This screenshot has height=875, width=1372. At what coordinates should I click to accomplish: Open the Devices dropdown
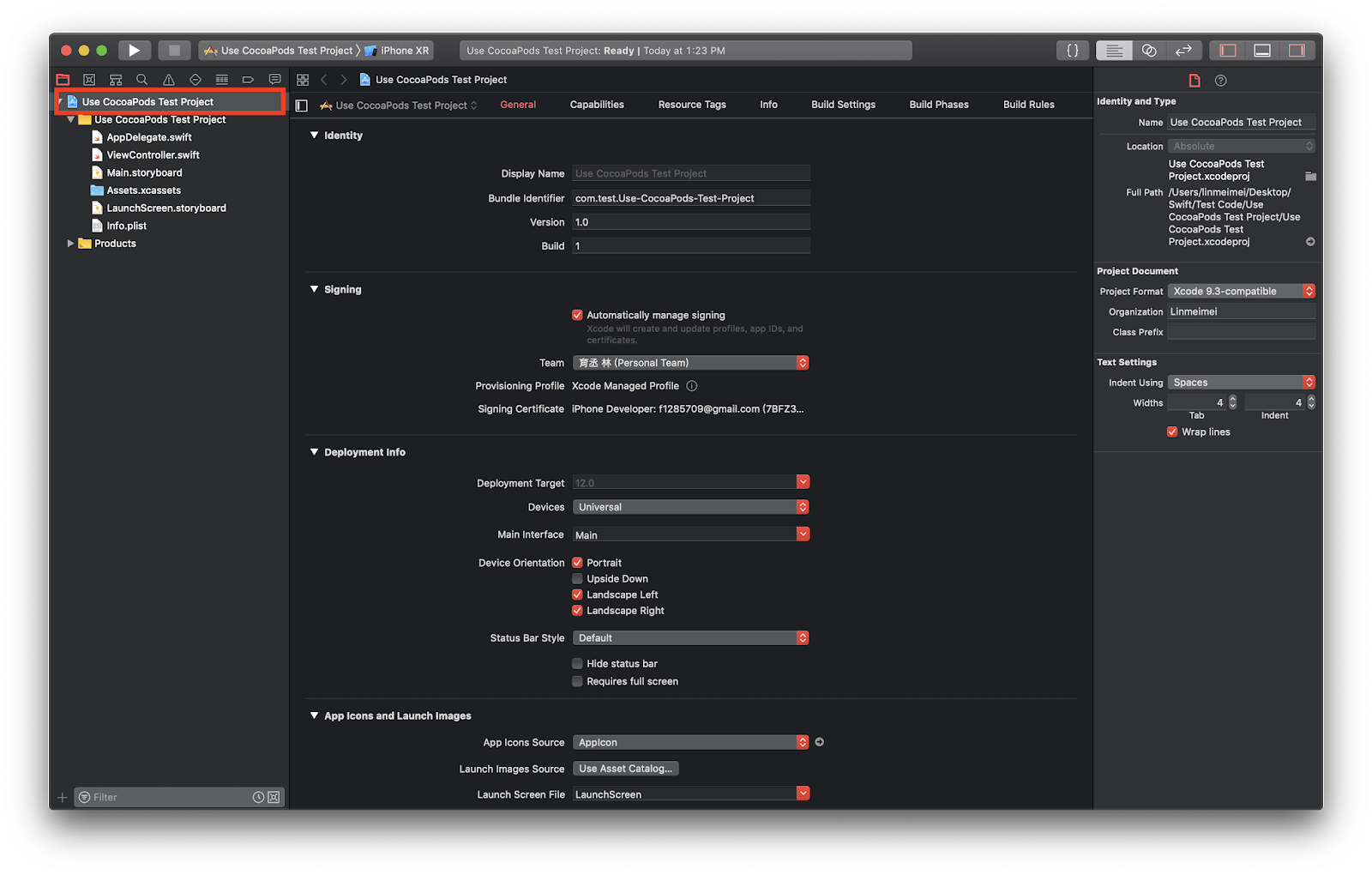coord(690,507)
